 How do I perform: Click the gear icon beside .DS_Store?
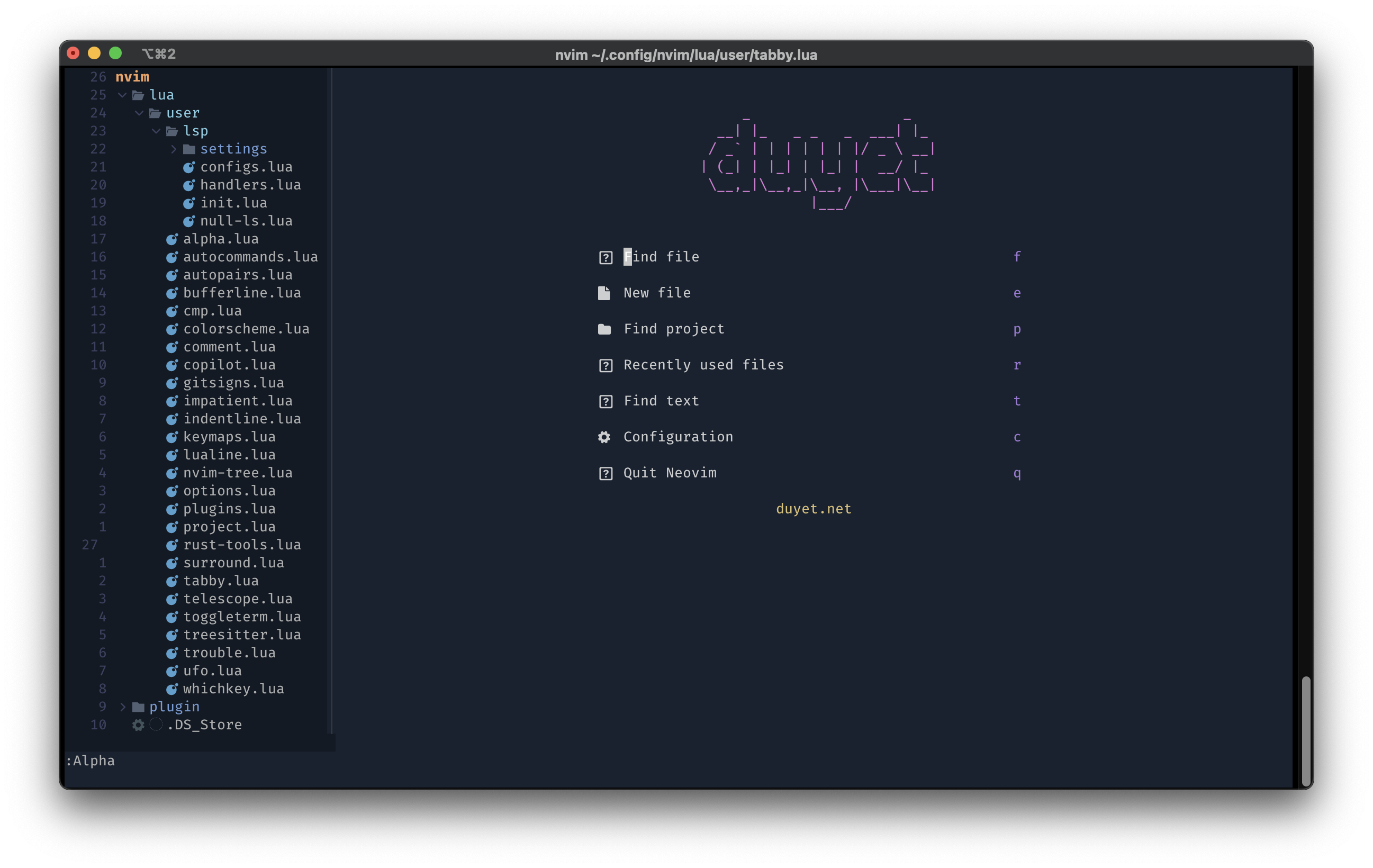click(138, 725)
